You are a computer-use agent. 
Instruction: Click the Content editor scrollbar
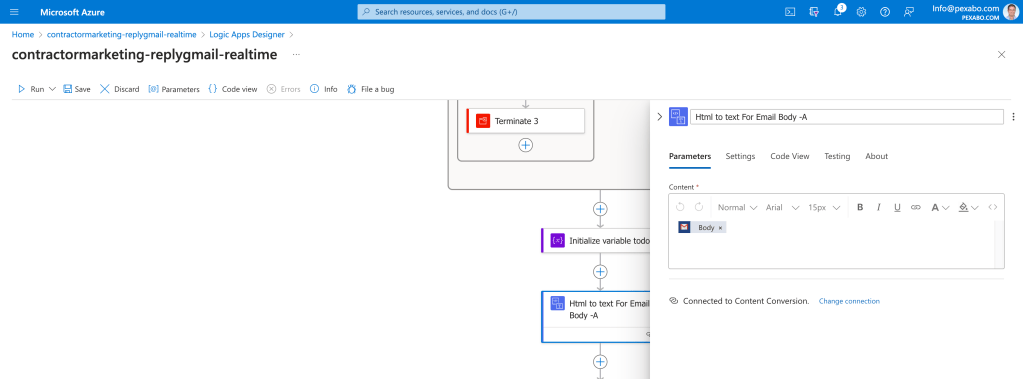click(999, 244)
